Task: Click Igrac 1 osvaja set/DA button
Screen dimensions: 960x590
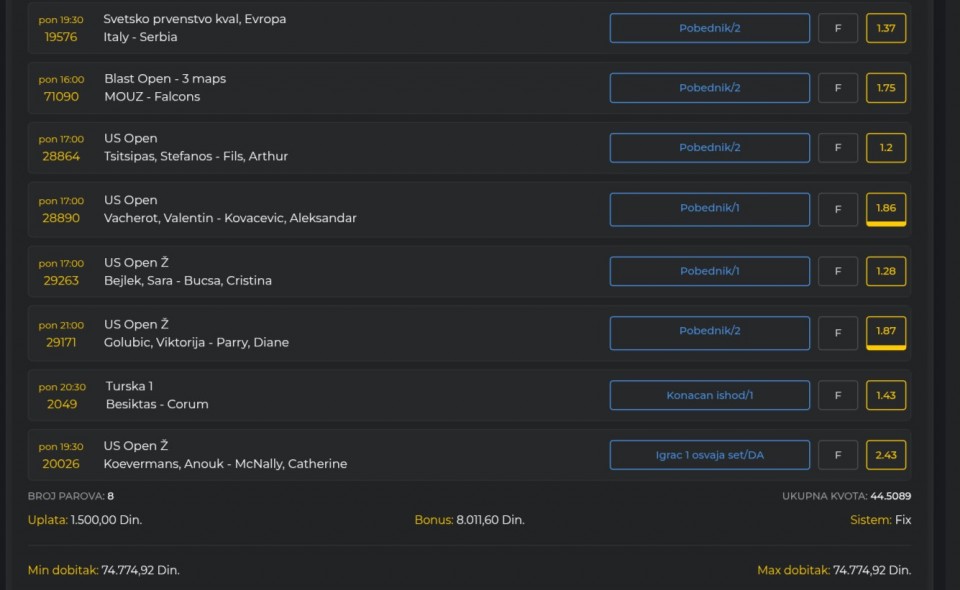Action: click(710, 455)
